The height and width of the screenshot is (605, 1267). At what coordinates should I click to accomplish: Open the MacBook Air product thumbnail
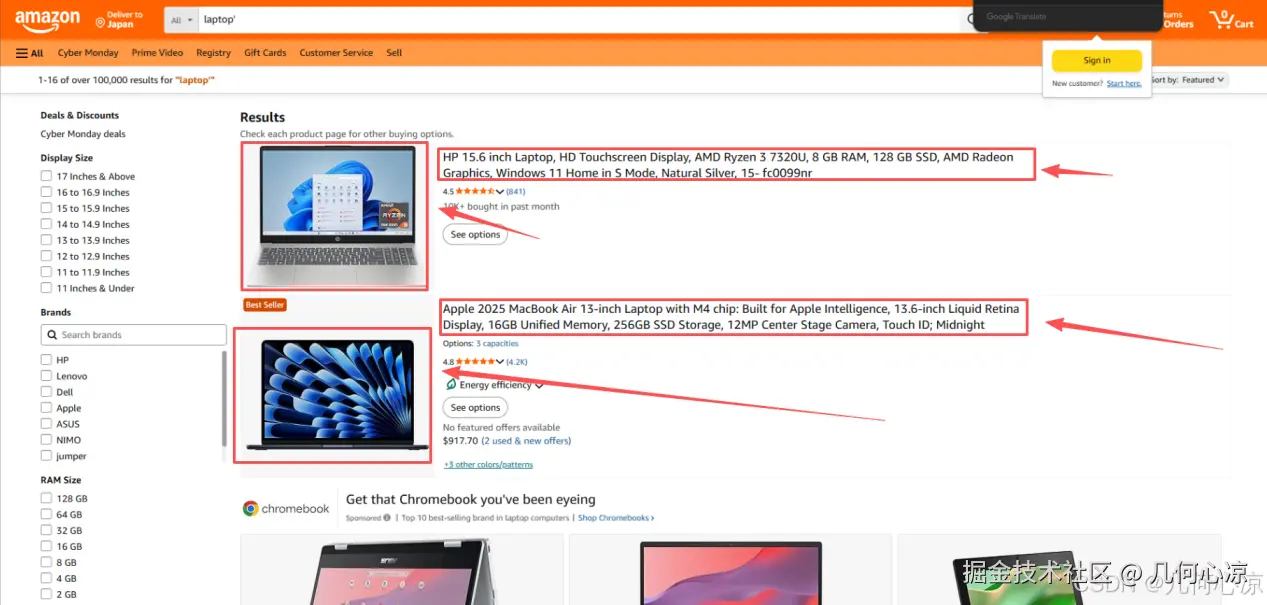click(x=335, y=395)
